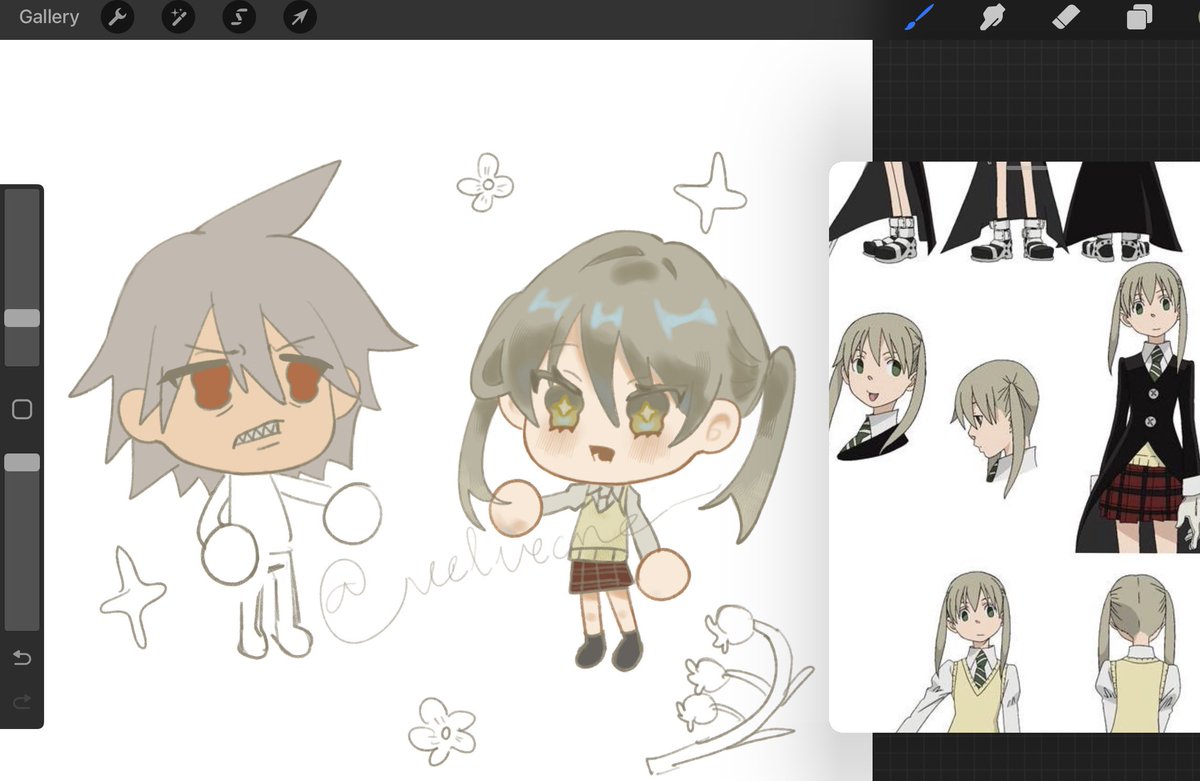The width and height of the screenshot is (1200, 781).
Task: Open the Adjustments magic wand menu
Action: click(x=178, y=17)
